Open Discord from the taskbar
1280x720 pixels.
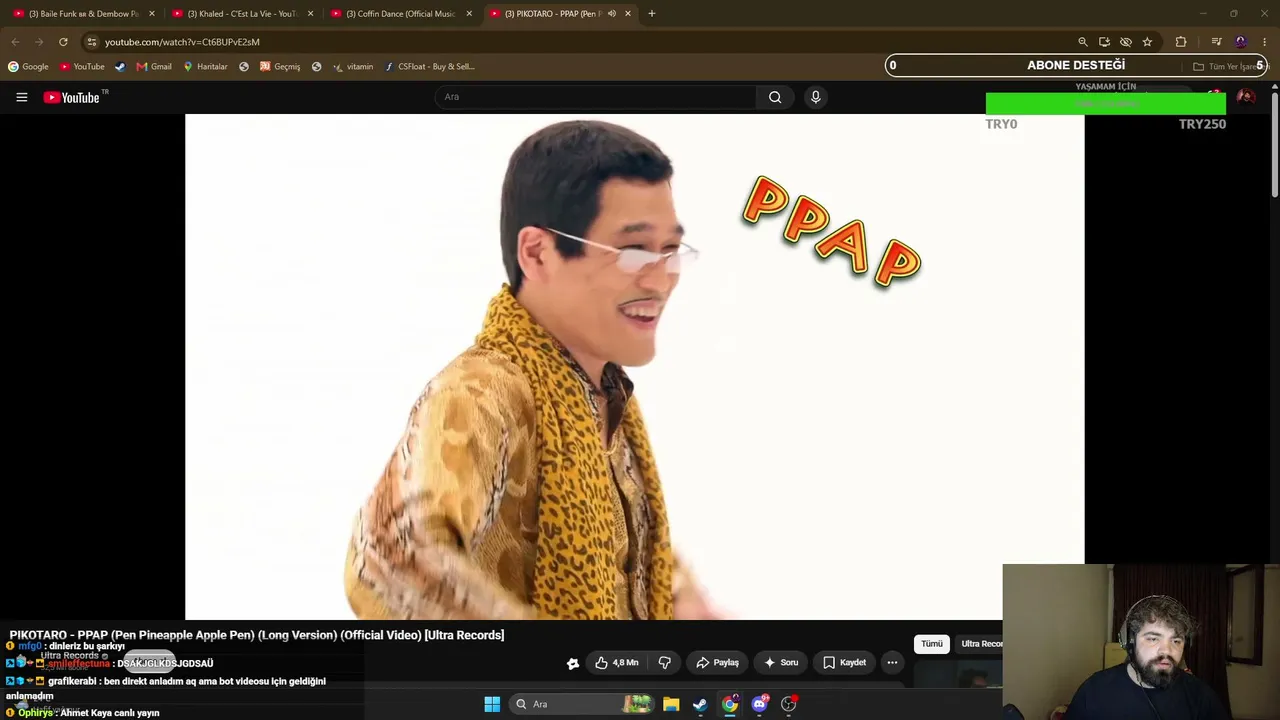pos(759,704)
